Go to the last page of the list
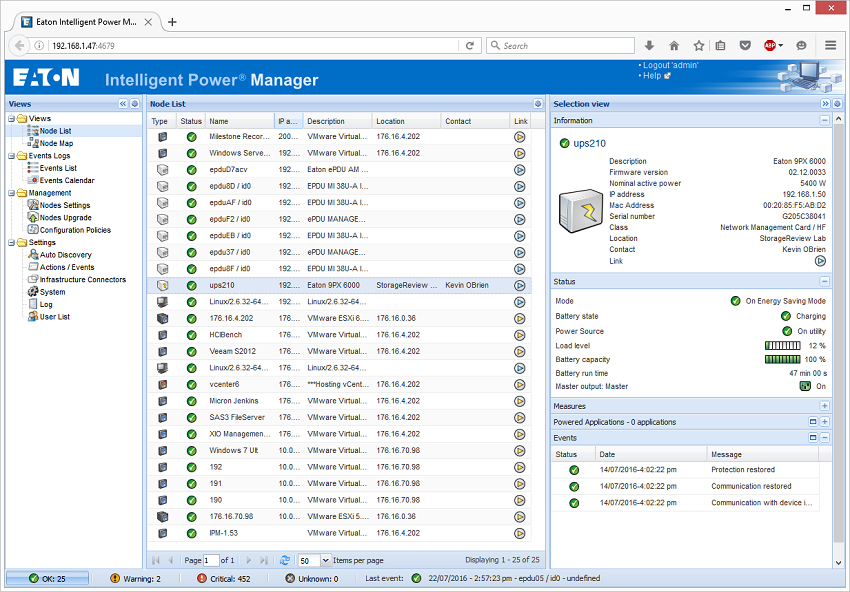 pyautogui.click(x=264, y=560)
